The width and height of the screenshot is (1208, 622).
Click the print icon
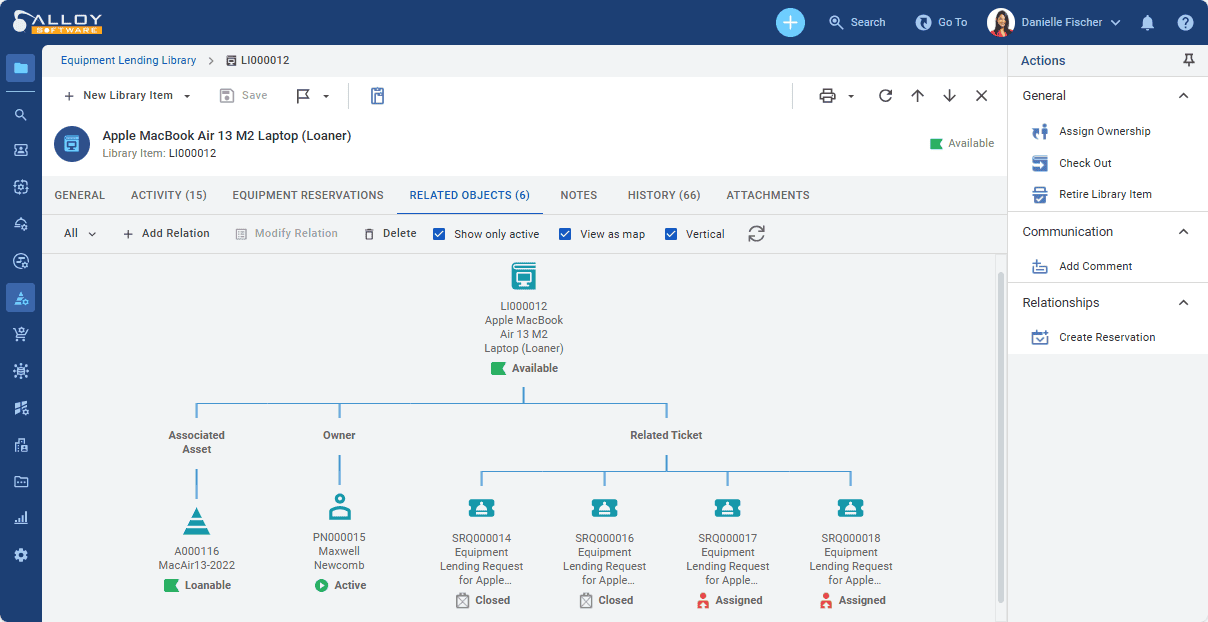click(827, 96)
